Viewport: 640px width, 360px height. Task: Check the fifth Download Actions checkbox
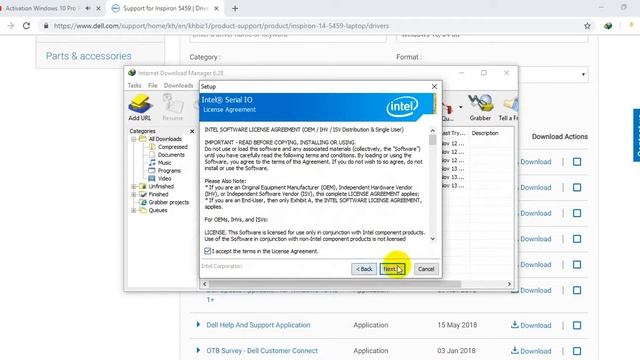tap(577, 264)
